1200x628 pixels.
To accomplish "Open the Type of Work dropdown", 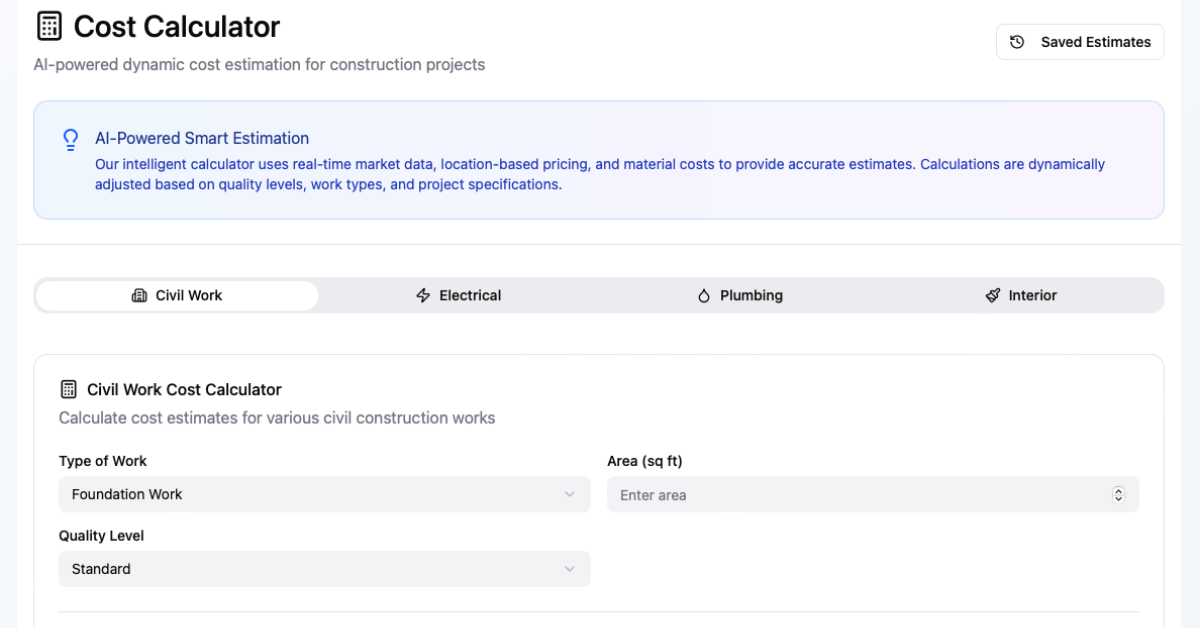I will pos(324,494).
